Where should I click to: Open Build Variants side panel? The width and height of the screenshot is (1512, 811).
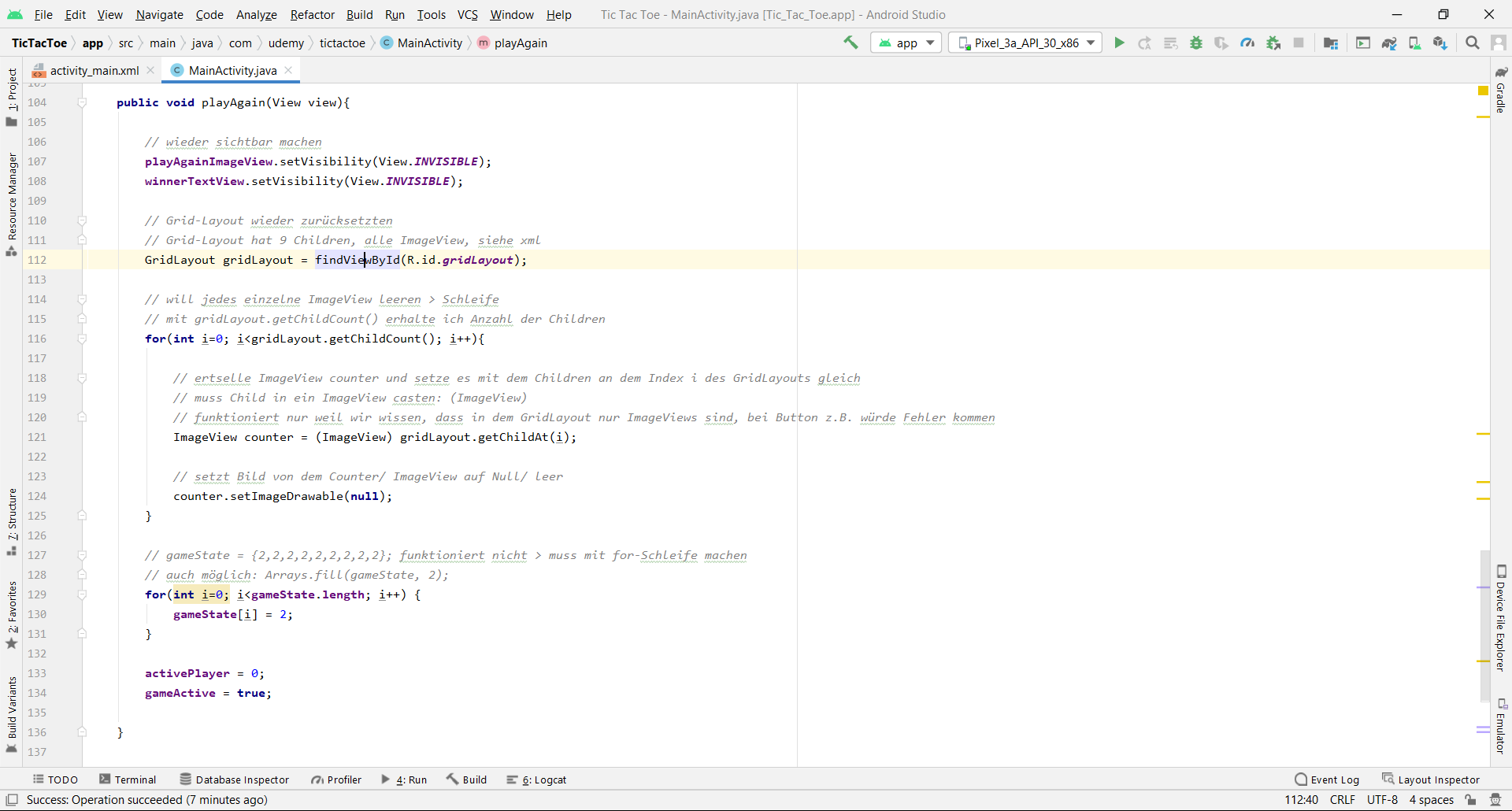[12, 714]
